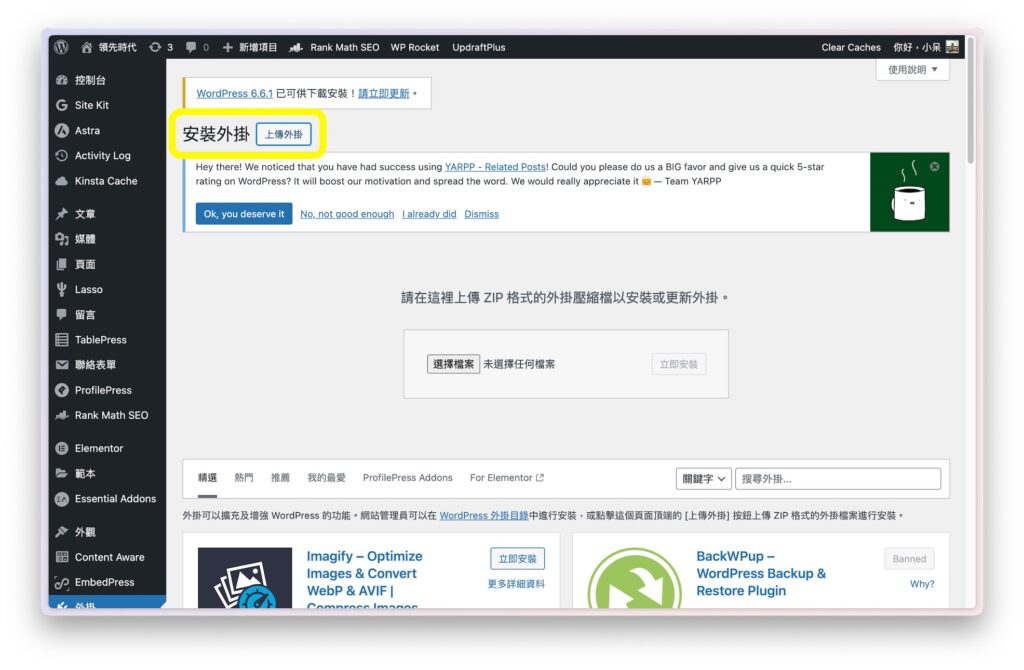Click the Why? link for BackWPup

(921, 584)
